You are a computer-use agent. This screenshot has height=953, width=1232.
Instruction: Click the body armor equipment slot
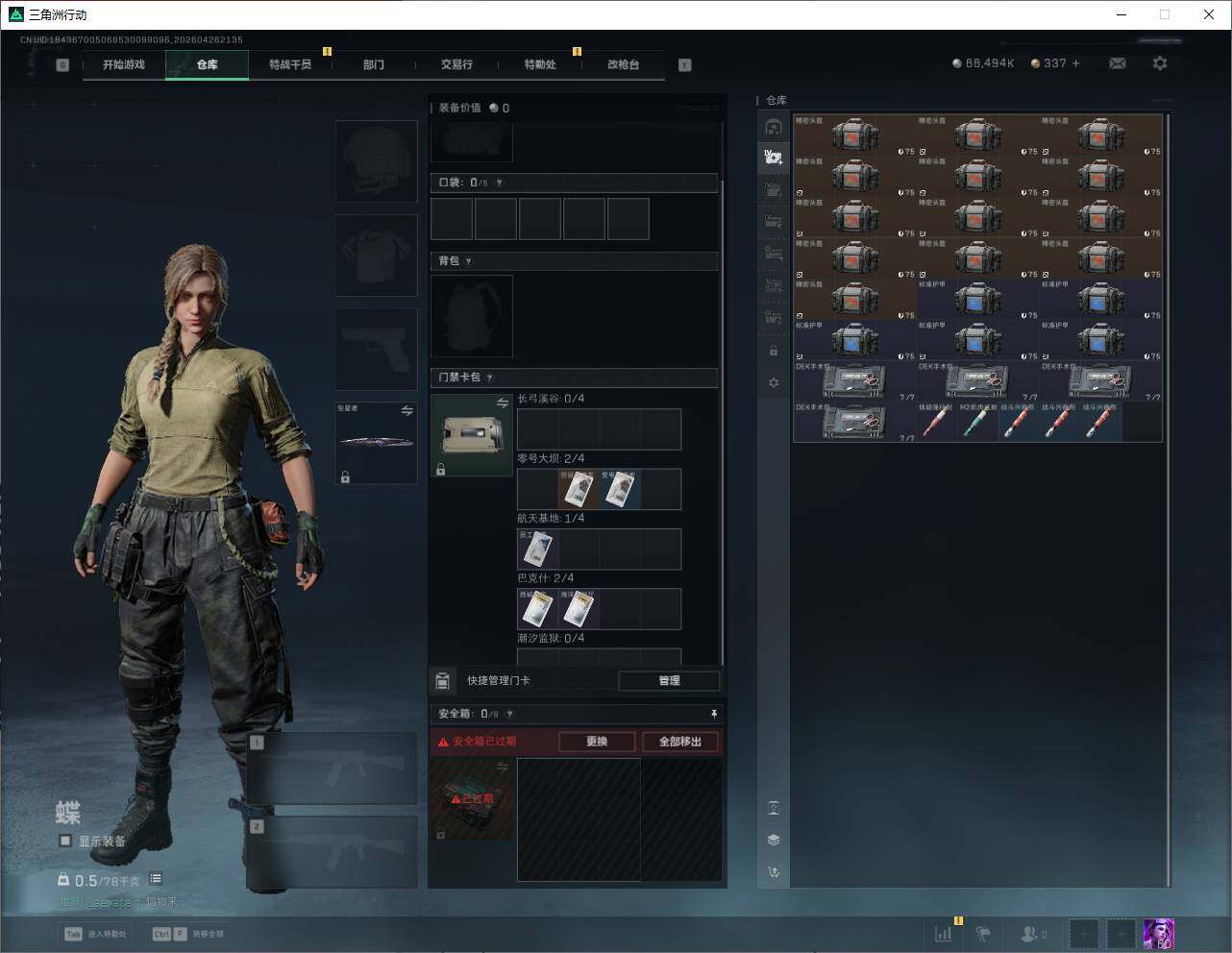(377, 256)
